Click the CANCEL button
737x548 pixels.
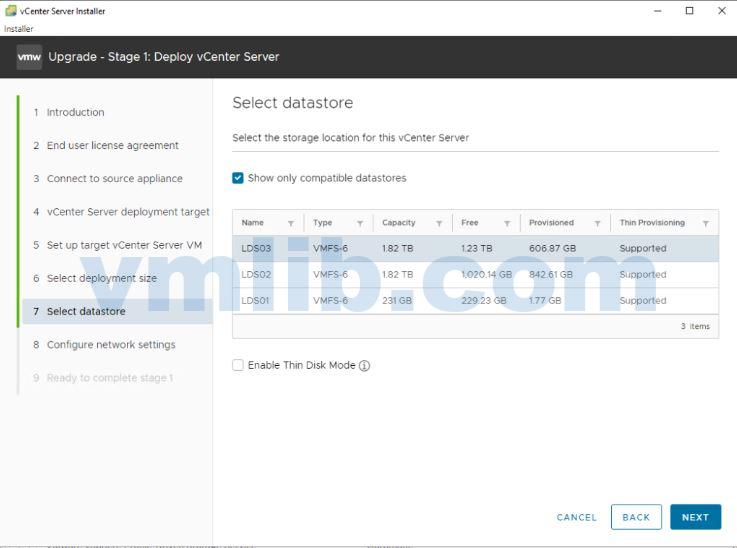(576, 517)
